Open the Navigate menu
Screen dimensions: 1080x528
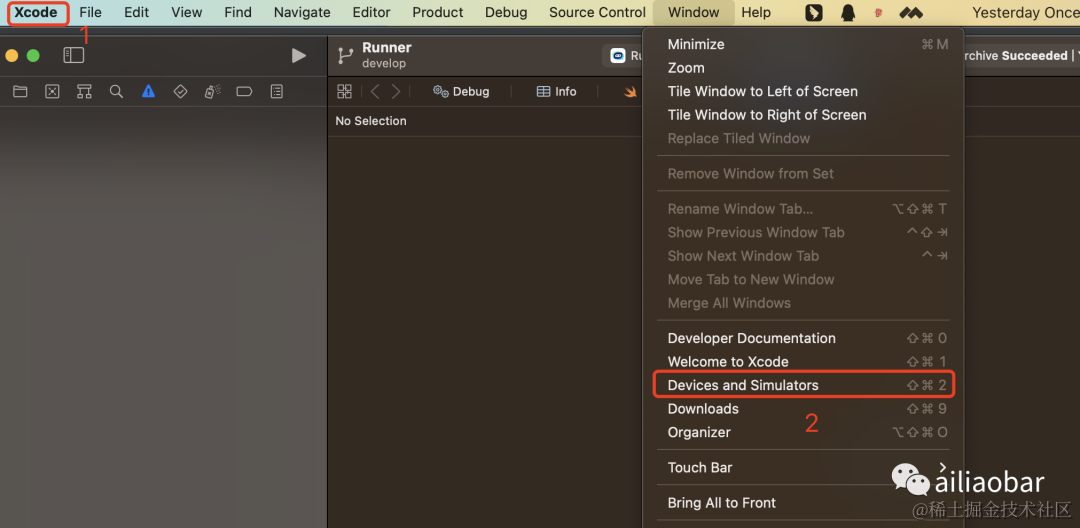coord(302,12)
